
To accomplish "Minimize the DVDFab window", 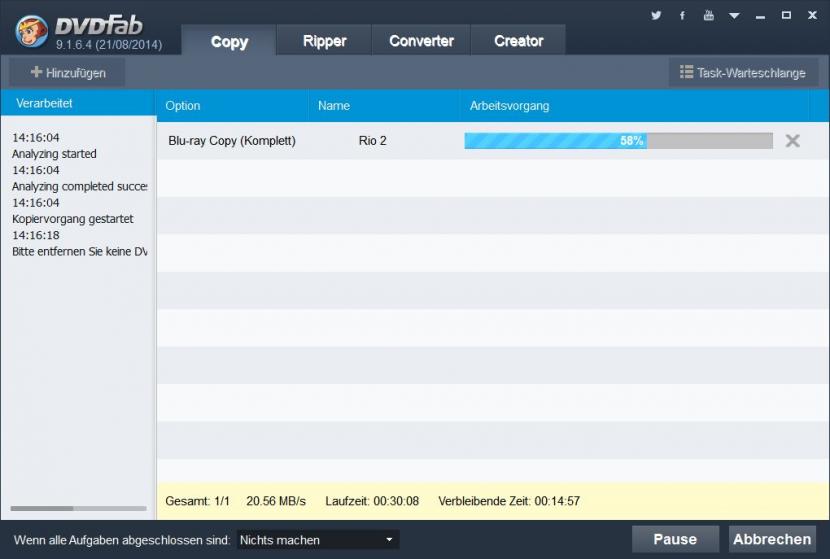I will 761,15.
